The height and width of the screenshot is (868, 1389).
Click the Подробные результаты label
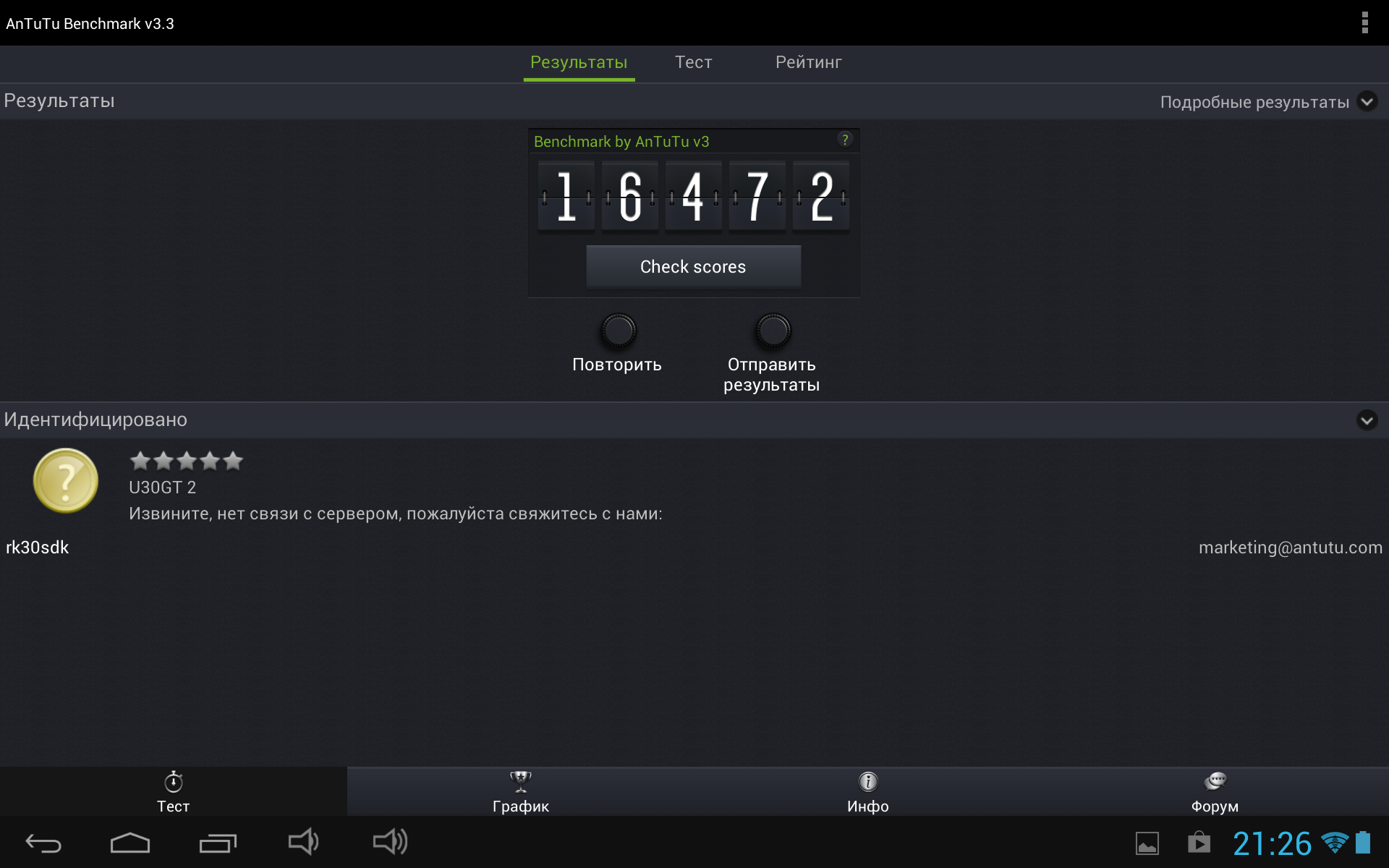pos(1254,102)
